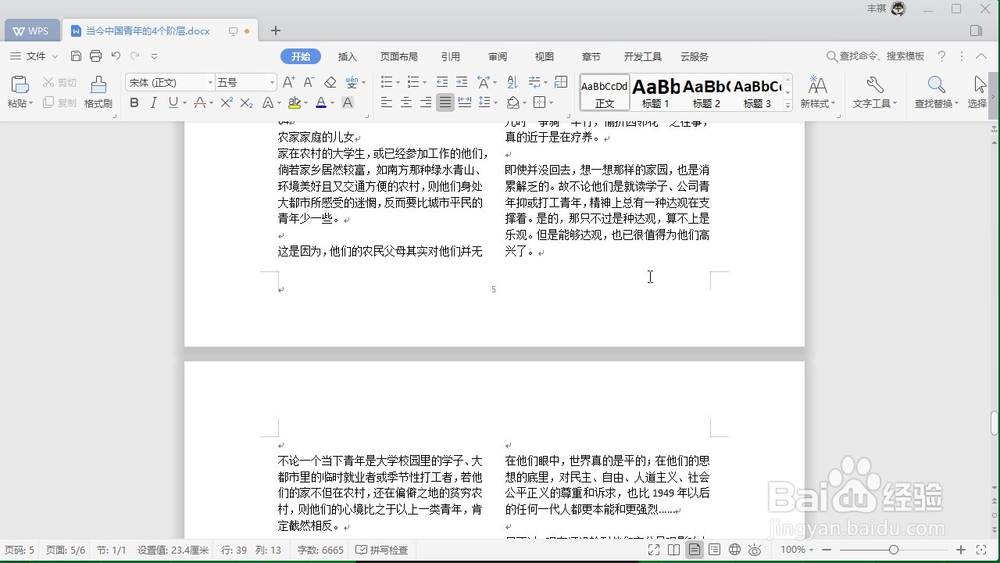Click the New Style (新样式) button
The height and width of the screenshot is (563, 1000).
818,92
